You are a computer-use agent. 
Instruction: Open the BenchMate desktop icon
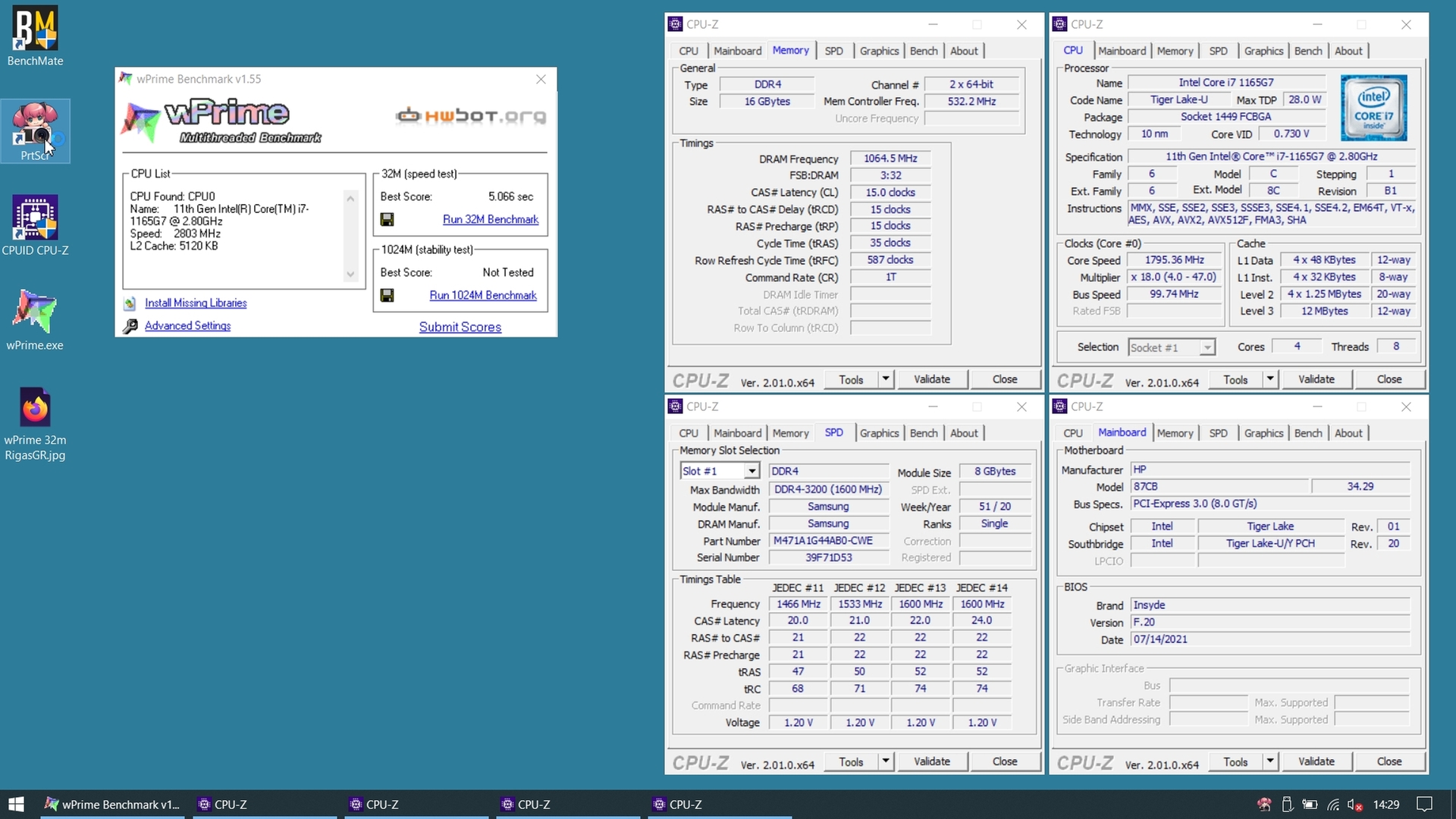click(35, 36)
